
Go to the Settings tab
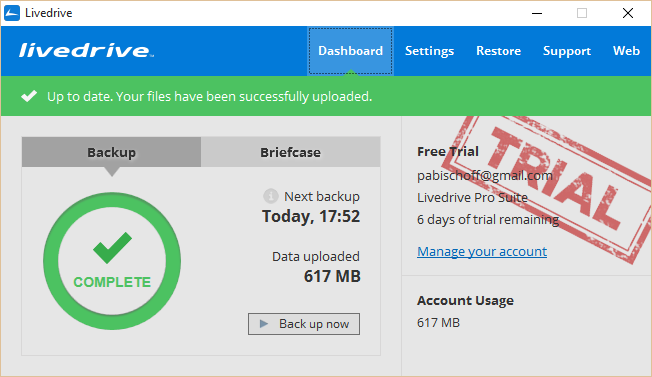pos(430,51)
